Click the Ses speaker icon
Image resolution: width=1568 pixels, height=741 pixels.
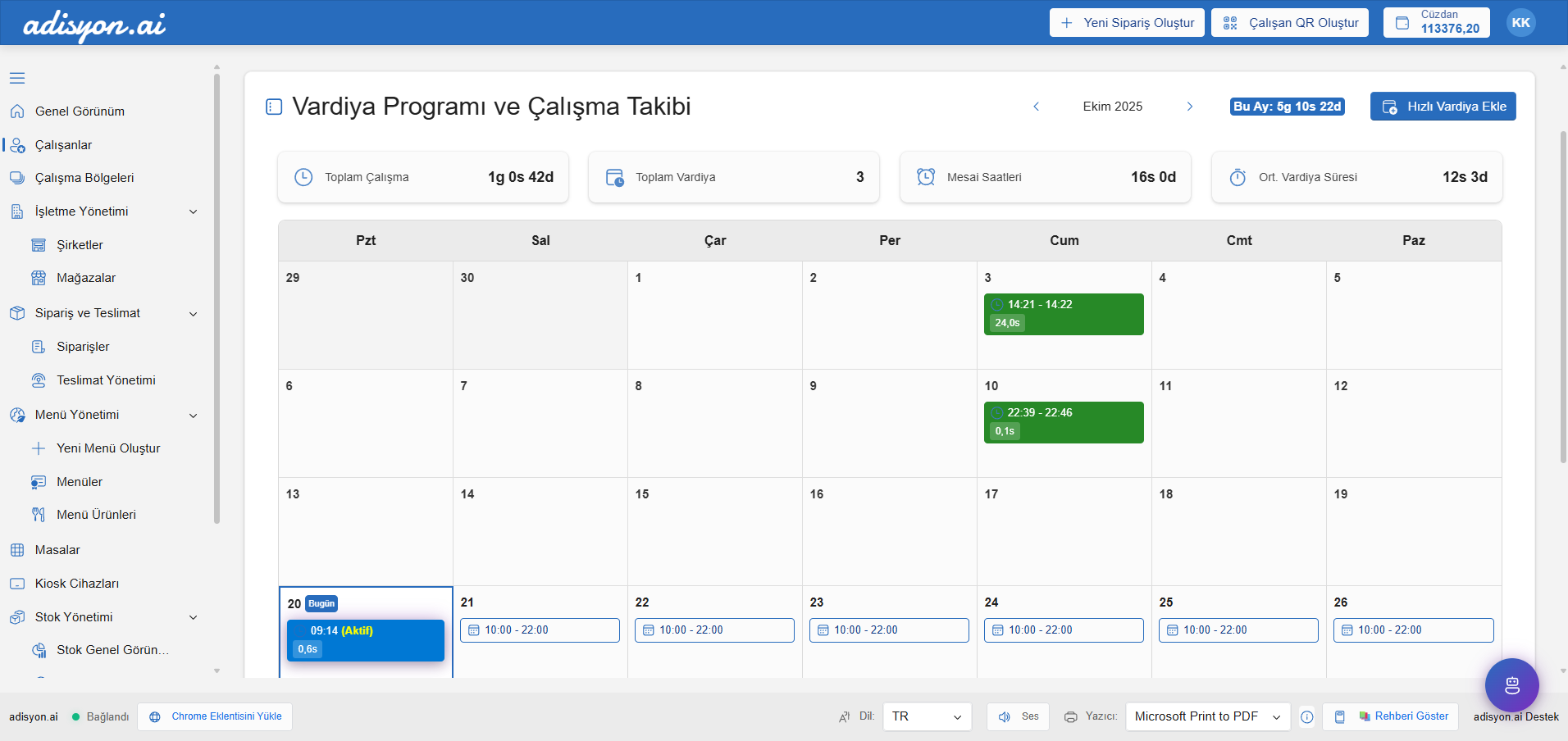(x=1005, y=717)
